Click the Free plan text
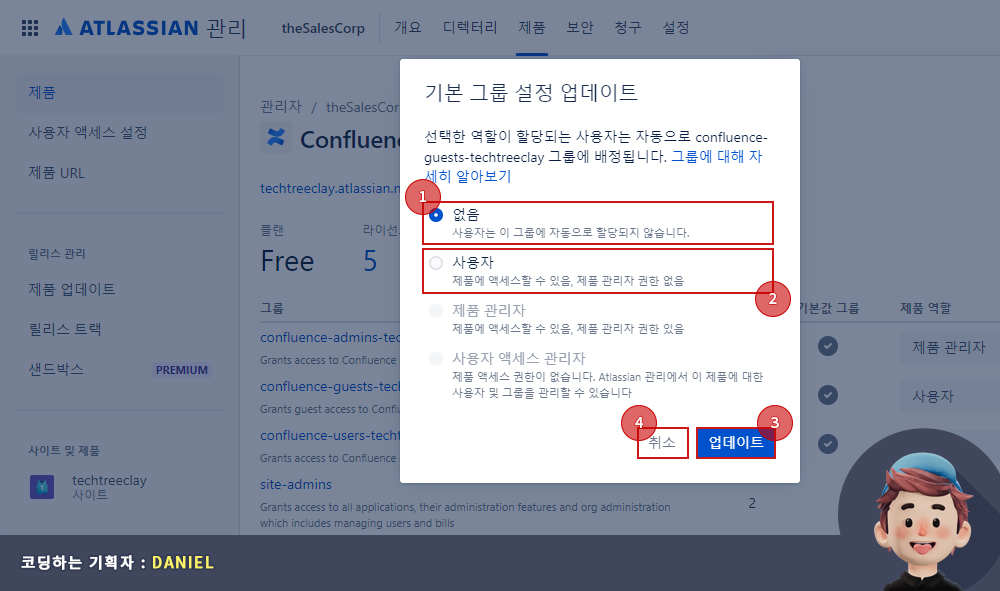Image resolution: width=1000 pixels, height=591 pixels. [288, 261]
